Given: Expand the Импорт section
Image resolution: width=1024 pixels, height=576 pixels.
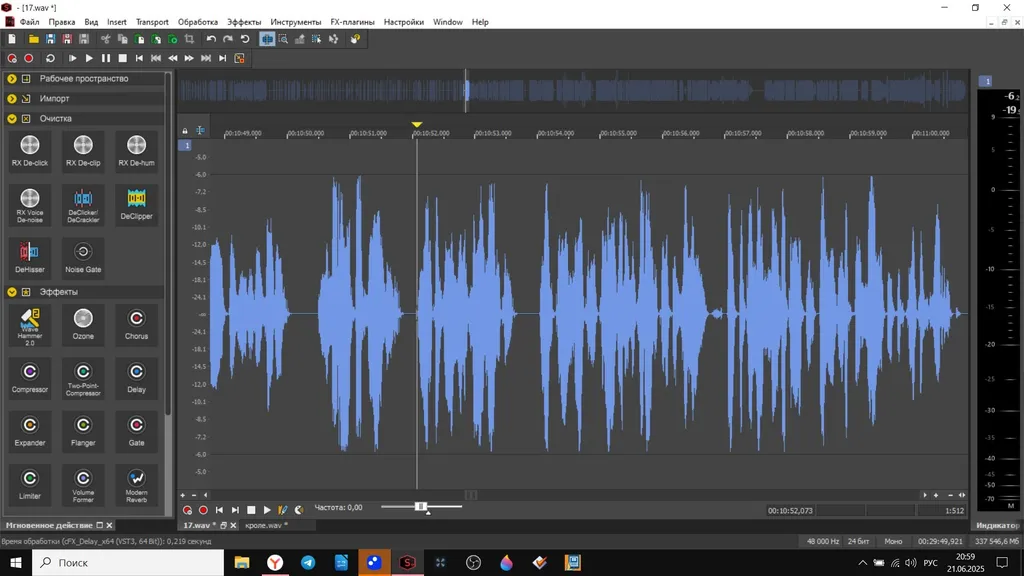Looking at the screenshot, I should click(12, 99).
